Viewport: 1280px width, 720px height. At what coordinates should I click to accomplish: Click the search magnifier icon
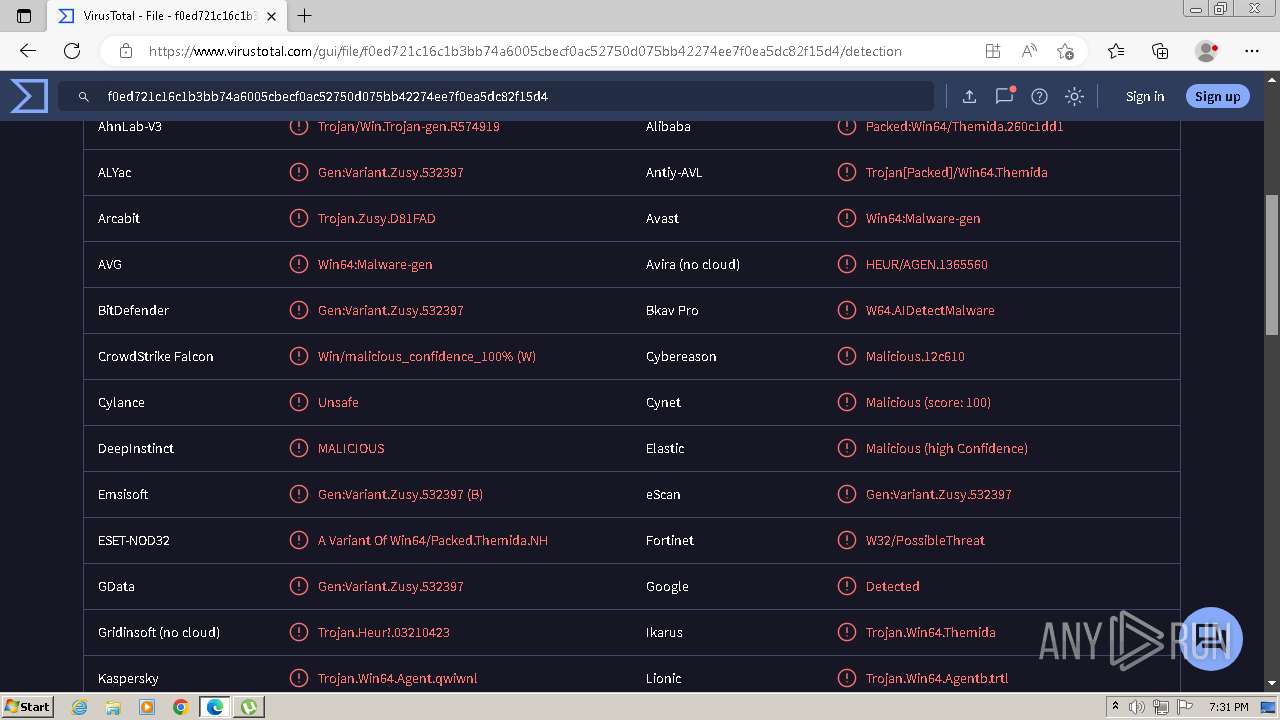click(84, 97)
